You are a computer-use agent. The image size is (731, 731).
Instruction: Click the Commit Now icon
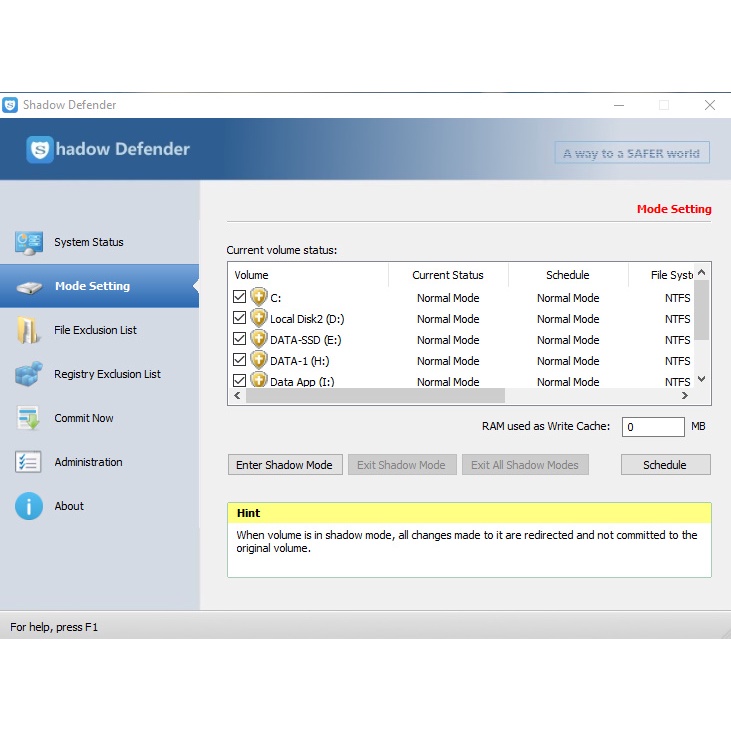(x=28, y=418)
